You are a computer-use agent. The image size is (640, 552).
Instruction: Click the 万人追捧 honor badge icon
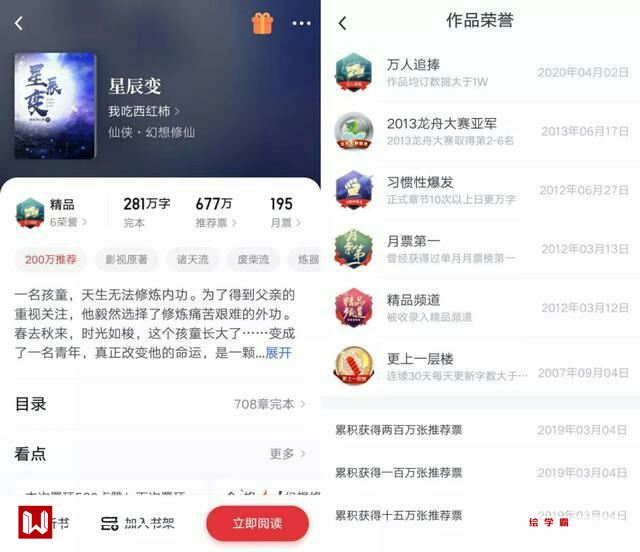[x=353, y=72]
